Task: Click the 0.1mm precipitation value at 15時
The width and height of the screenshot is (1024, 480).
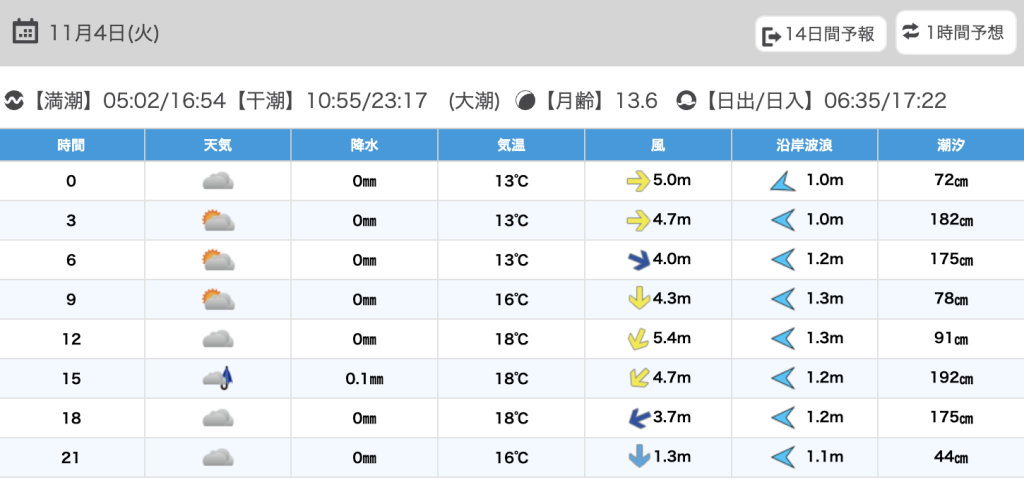Action: (x=364, y=378)
